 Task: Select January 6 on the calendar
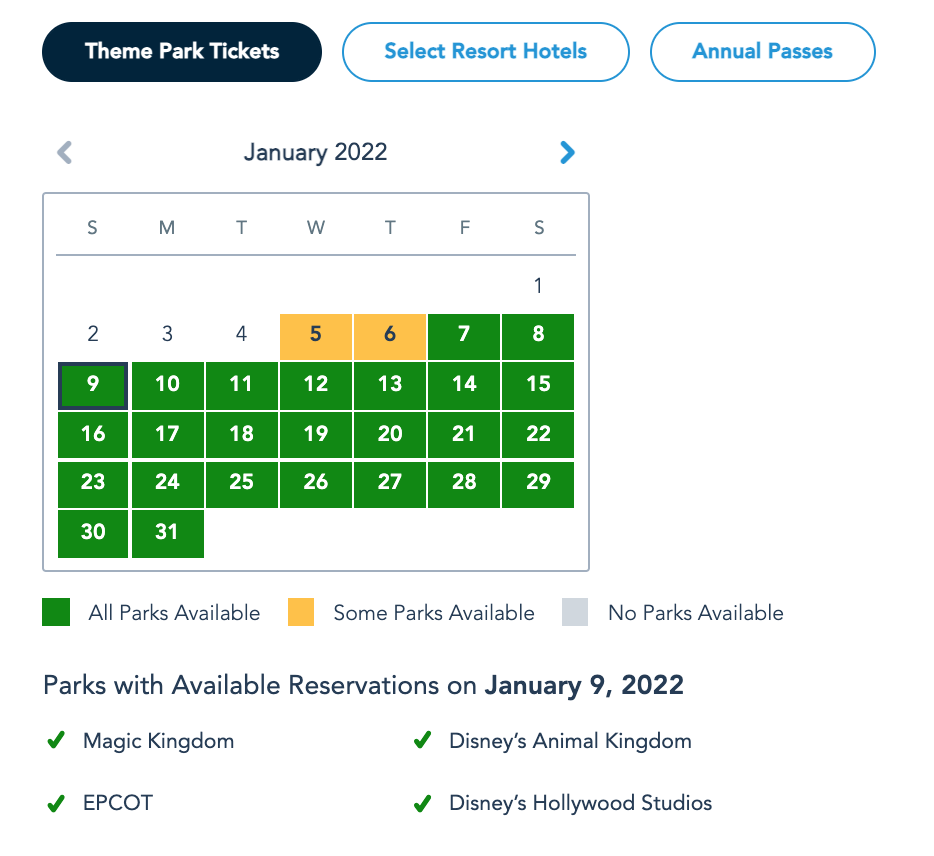(x=390, y=335)
